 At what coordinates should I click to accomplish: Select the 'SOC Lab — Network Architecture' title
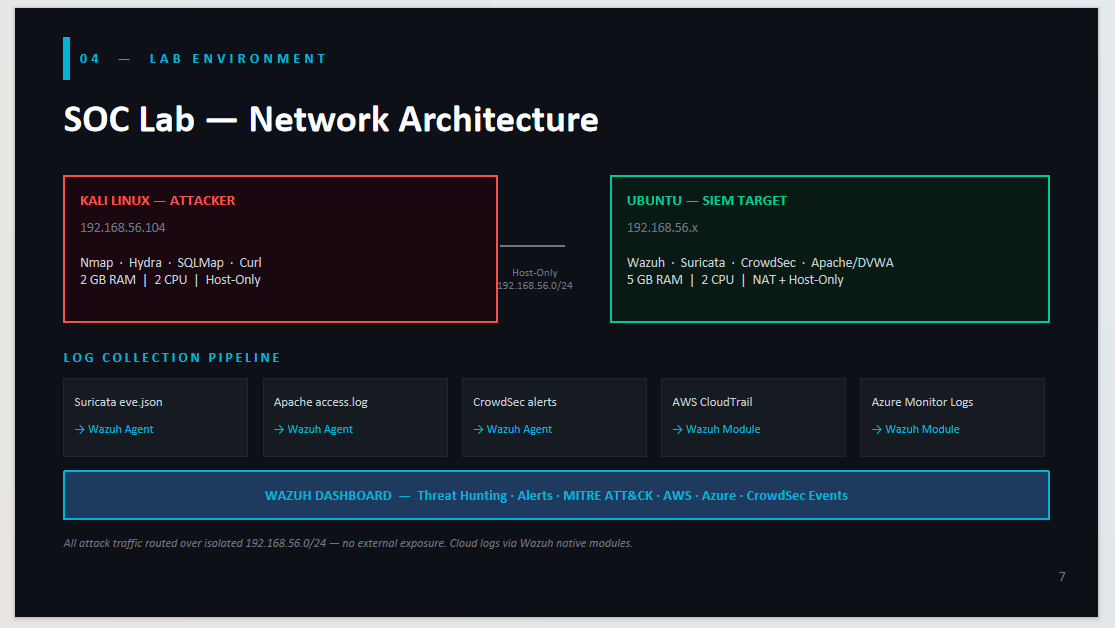tap(331, 119)
